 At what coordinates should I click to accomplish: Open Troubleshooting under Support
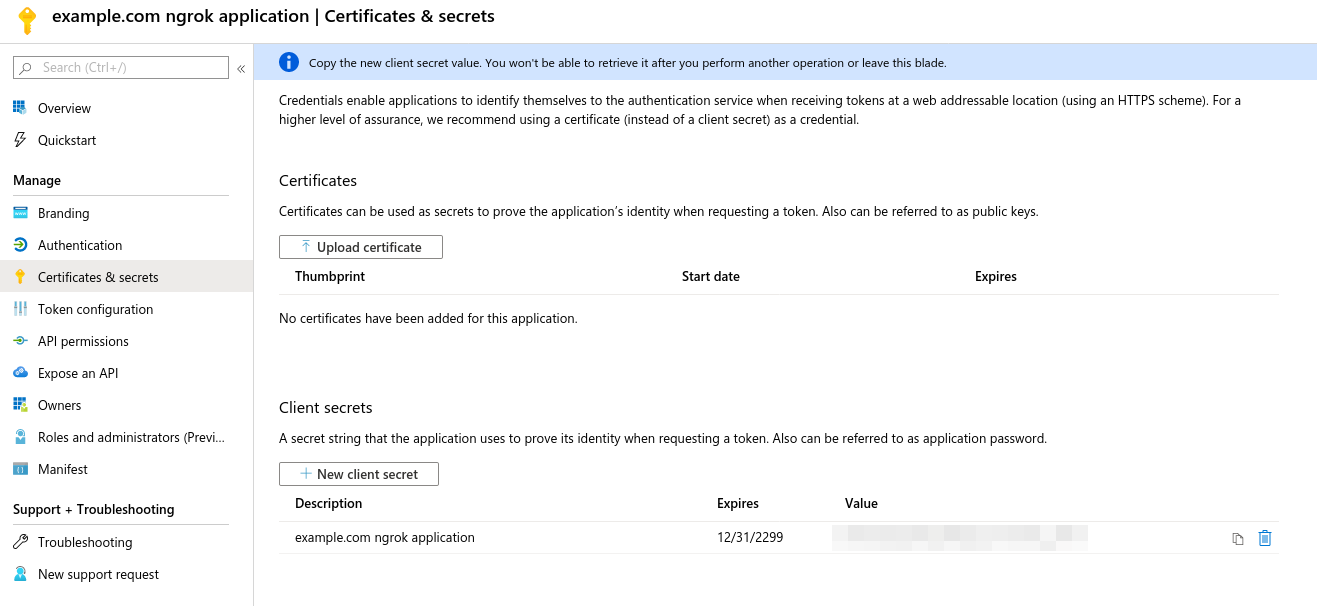click(x=85, y=542)
